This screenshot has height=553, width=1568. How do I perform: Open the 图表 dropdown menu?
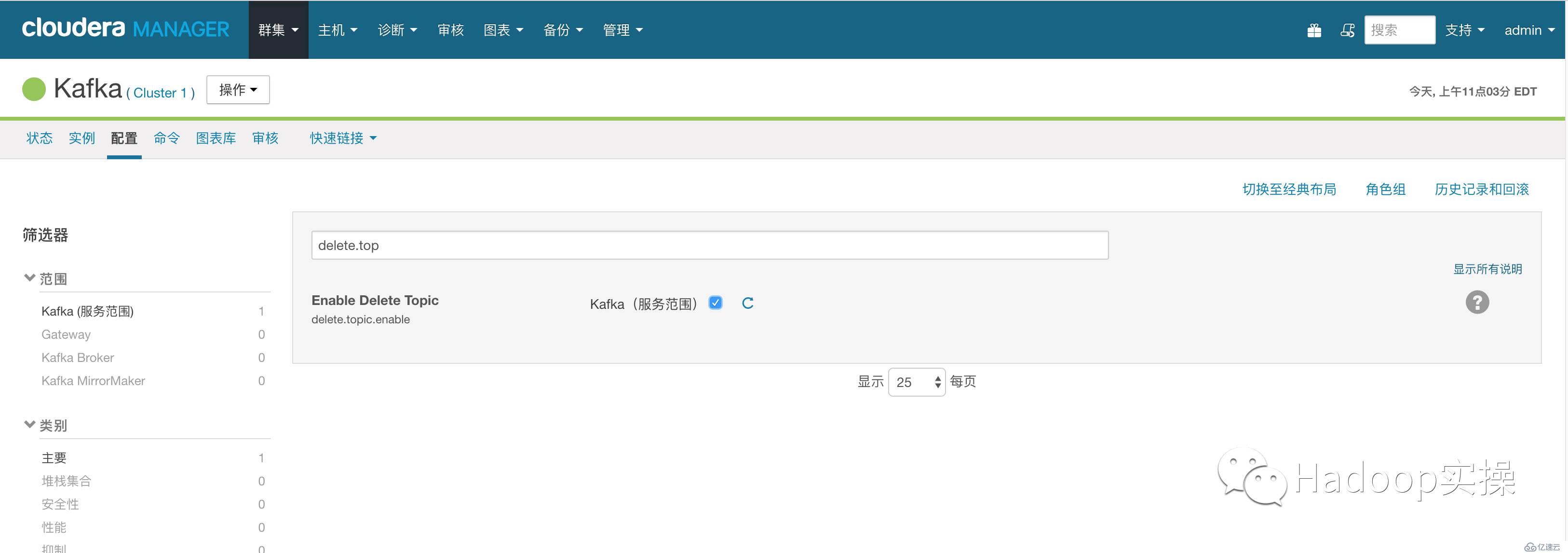503,30
